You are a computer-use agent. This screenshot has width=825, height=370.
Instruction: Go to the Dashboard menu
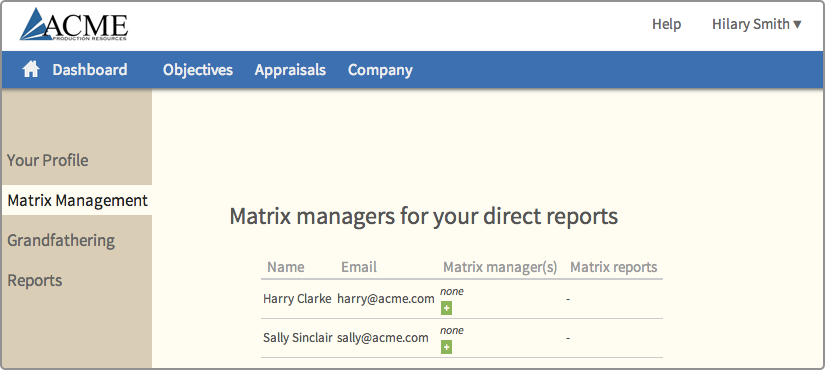pos(89,69)
